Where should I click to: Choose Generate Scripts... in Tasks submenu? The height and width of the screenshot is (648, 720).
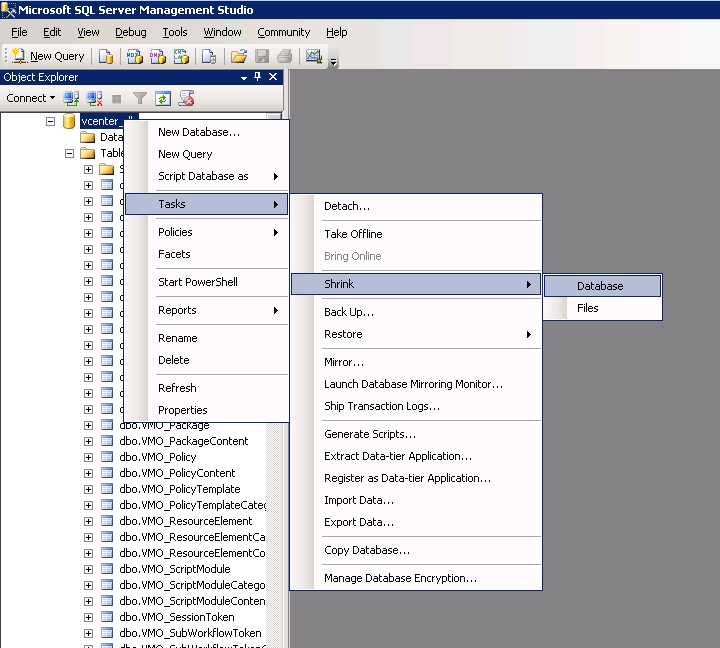(416, 434)
